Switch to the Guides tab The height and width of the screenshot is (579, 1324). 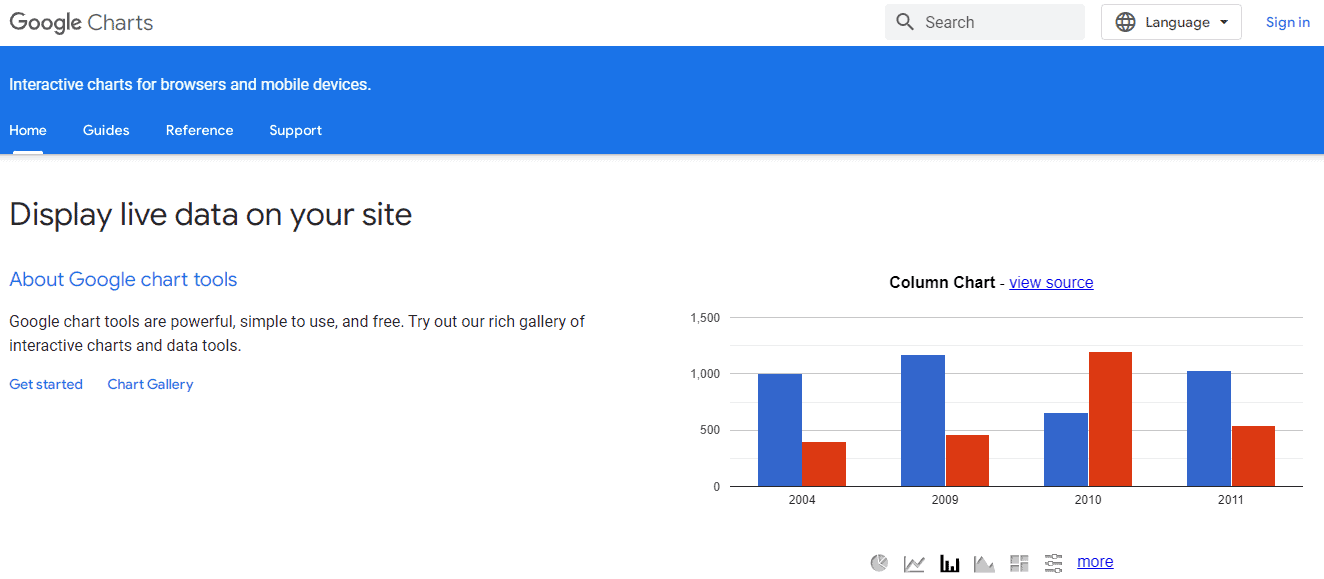(x=106, y=130)
